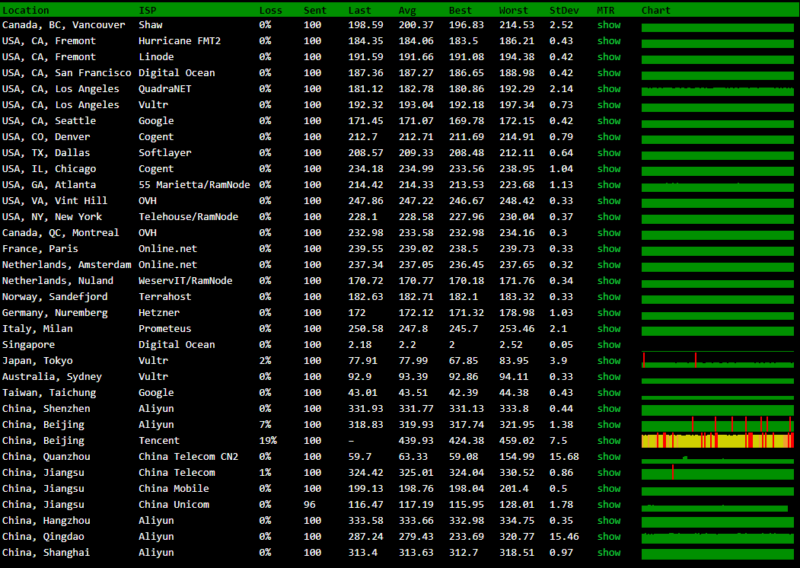
Task: Select the Worst column header
Action: pos(514,9)
